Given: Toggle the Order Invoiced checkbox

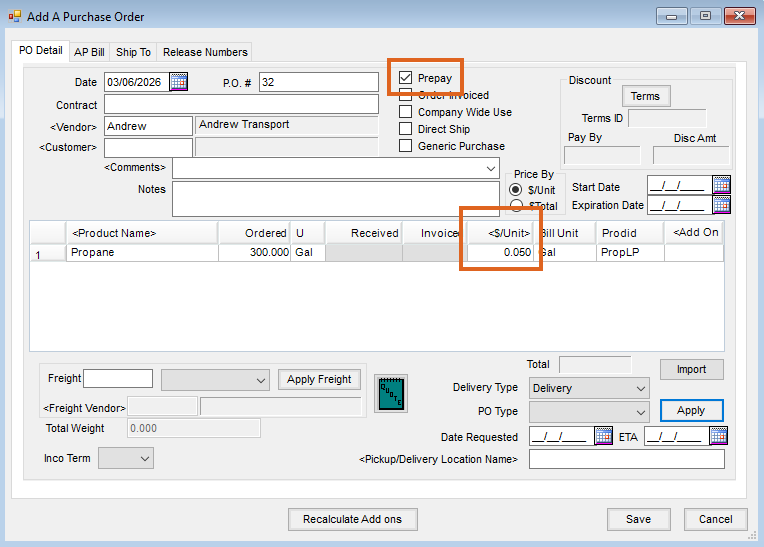Looking at the screenshot, I should coord(405,94).
